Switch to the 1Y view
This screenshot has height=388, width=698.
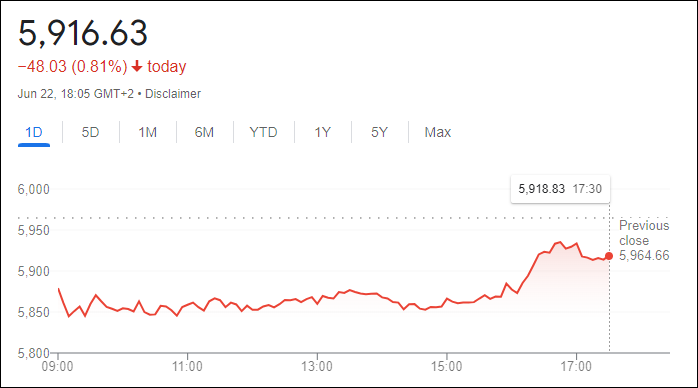[x=323, y=133]
